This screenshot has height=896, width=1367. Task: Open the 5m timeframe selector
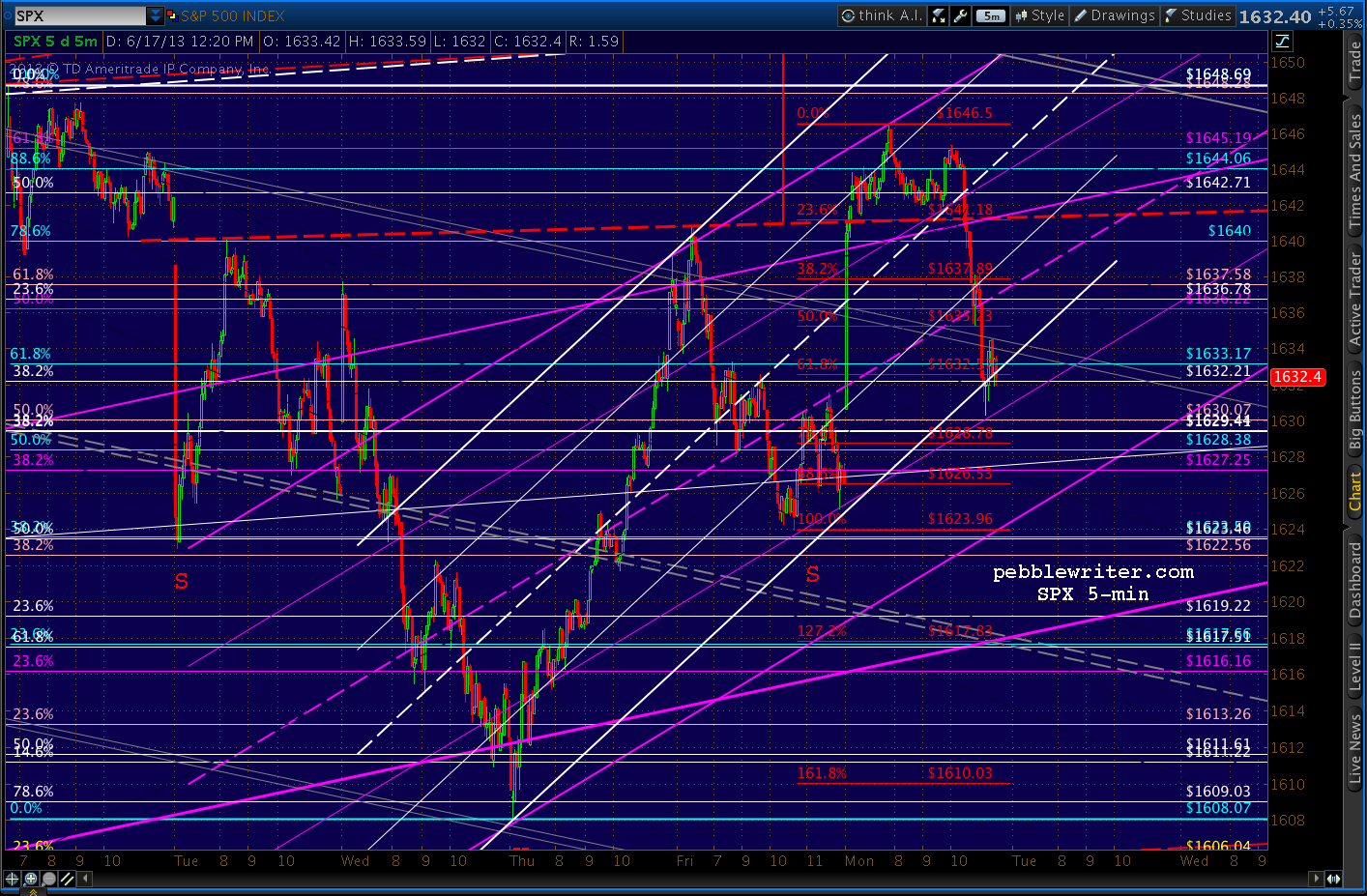point(991,15)
